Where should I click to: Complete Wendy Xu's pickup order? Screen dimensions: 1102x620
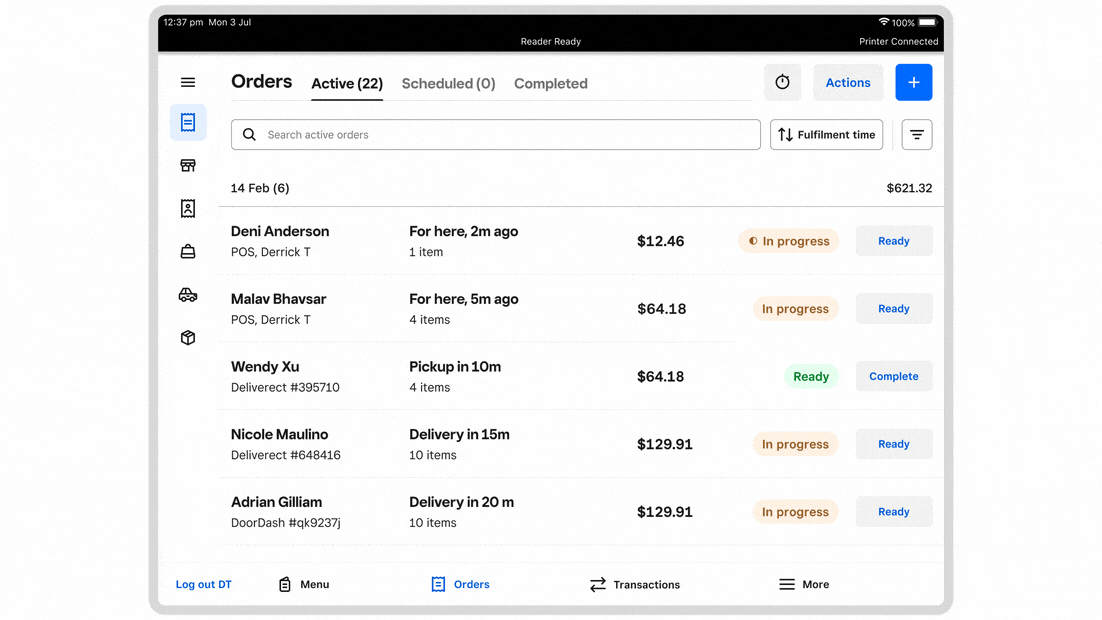[893, 377]
